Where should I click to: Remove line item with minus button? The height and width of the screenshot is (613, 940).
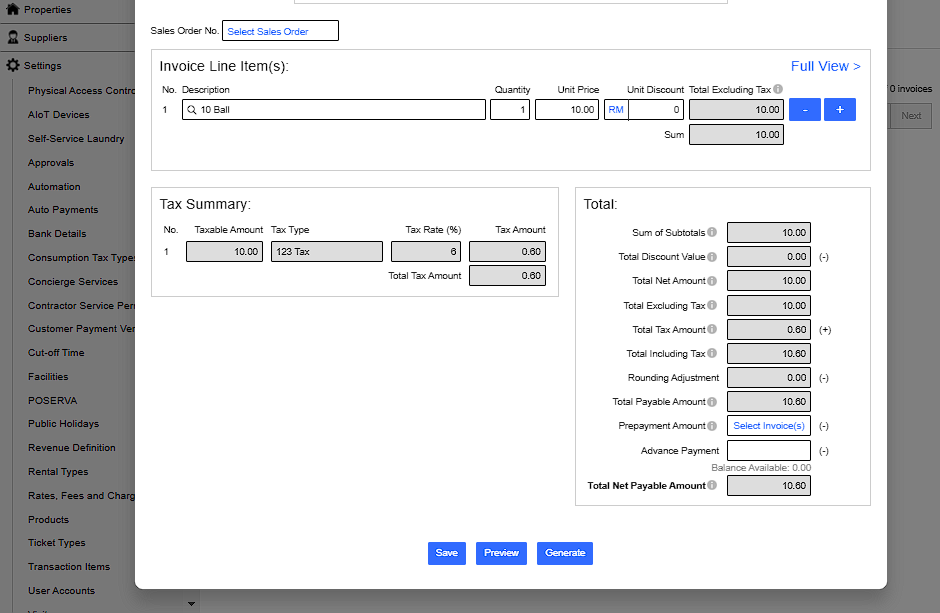click(805, 110)
